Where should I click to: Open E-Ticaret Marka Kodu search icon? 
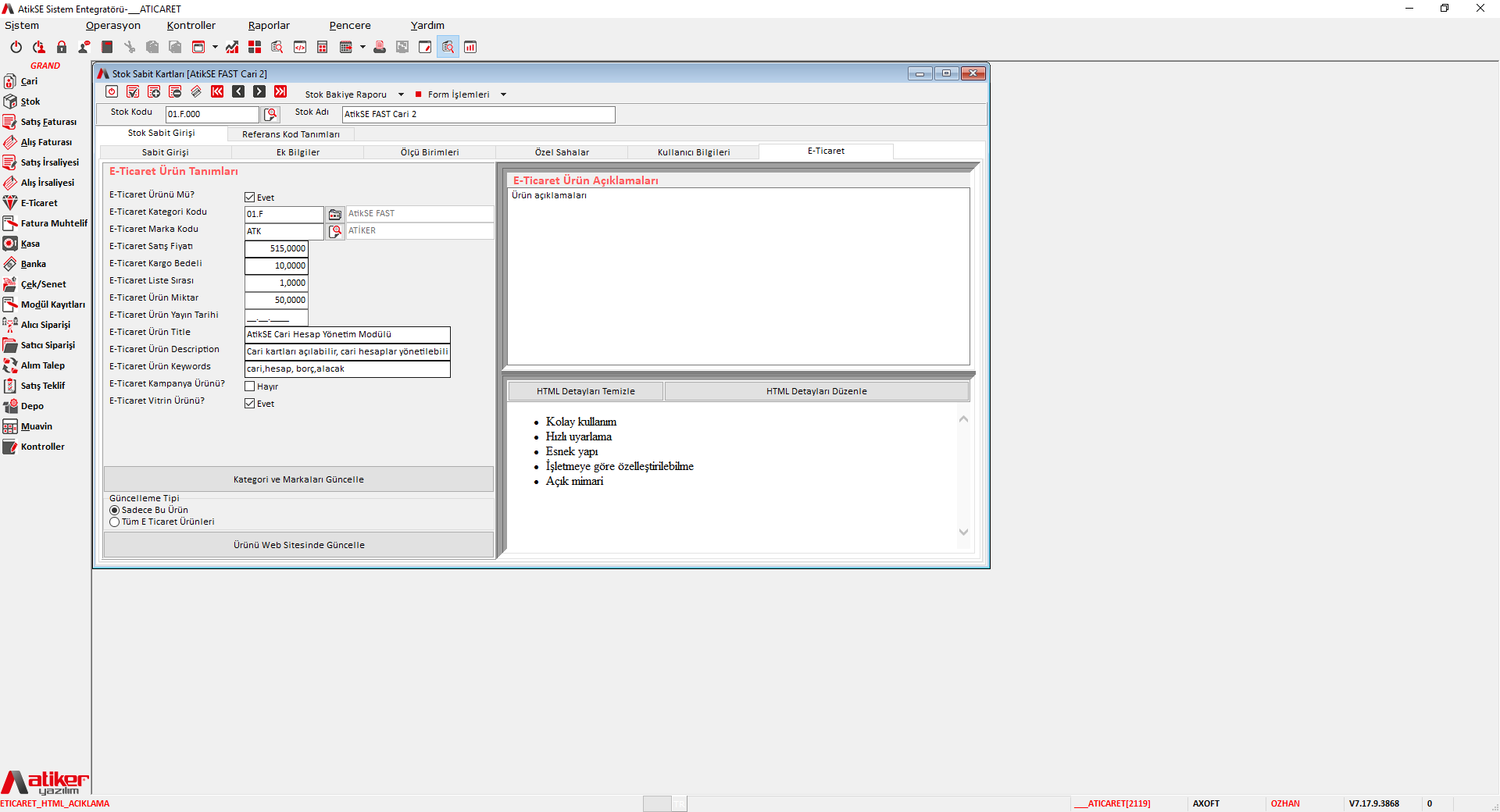pos(334,231)
